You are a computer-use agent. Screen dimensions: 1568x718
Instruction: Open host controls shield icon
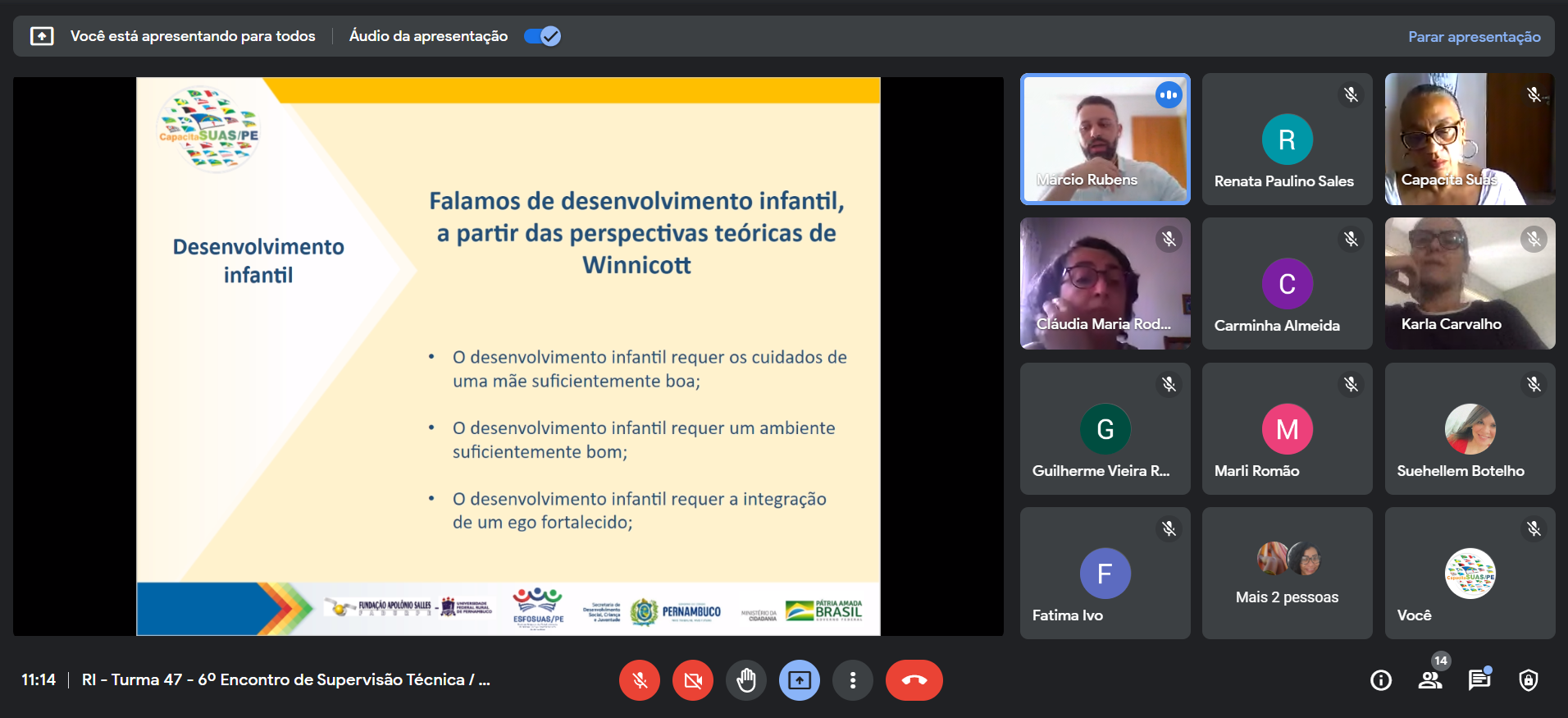[1529, 680]
